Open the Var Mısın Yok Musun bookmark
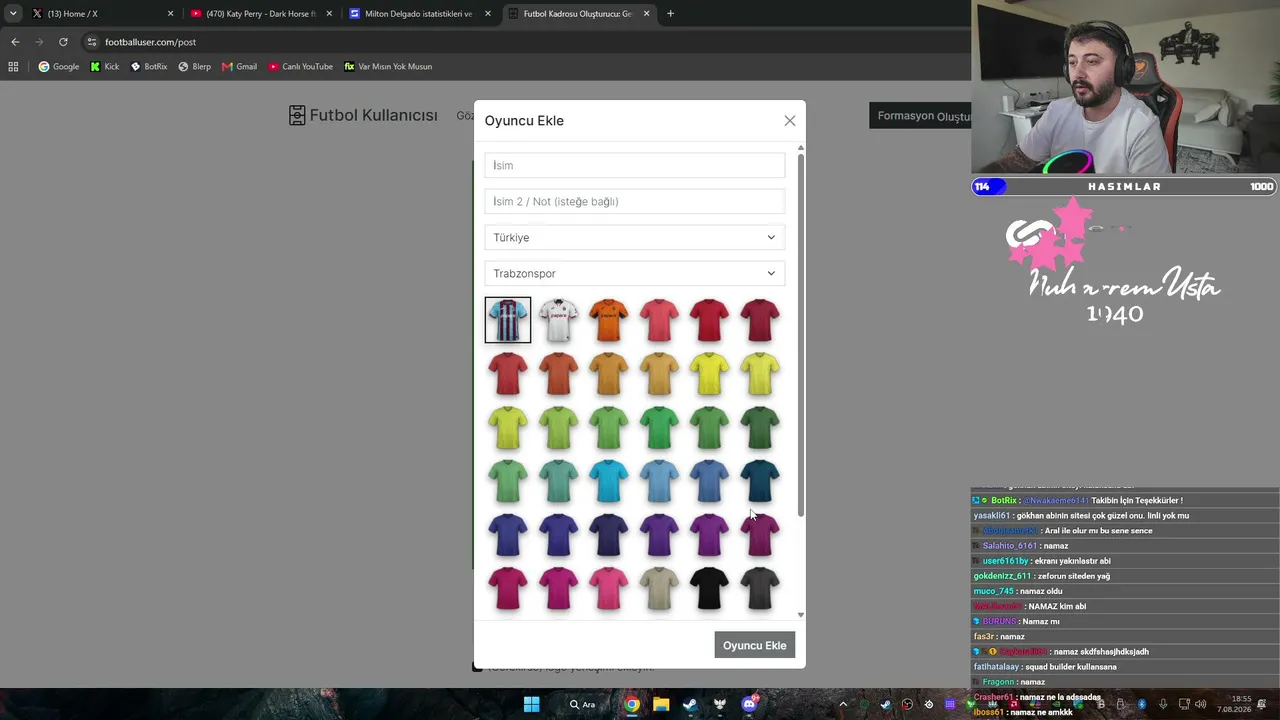1280x720 pixels. [388, 67]
